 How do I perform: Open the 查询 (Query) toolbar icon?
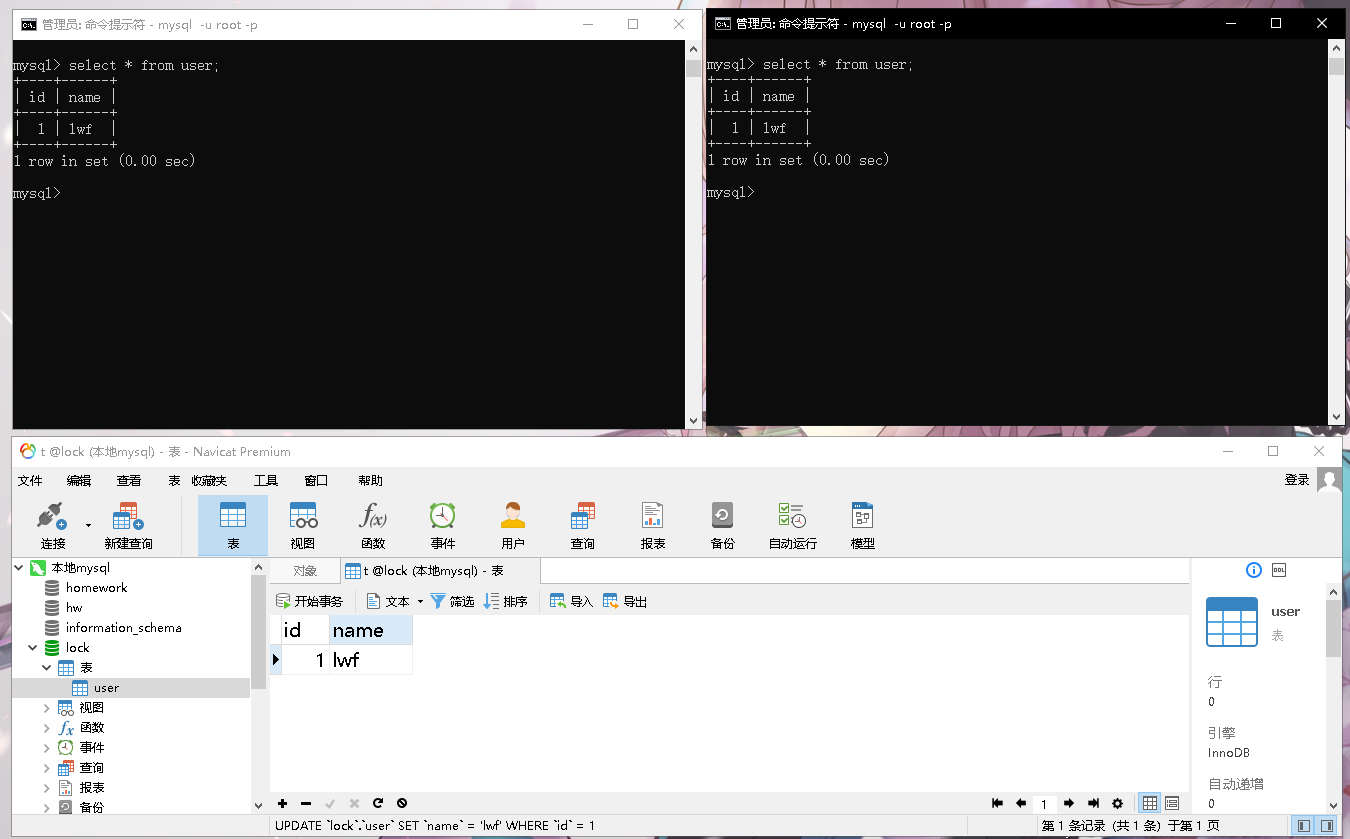point(583,525)
